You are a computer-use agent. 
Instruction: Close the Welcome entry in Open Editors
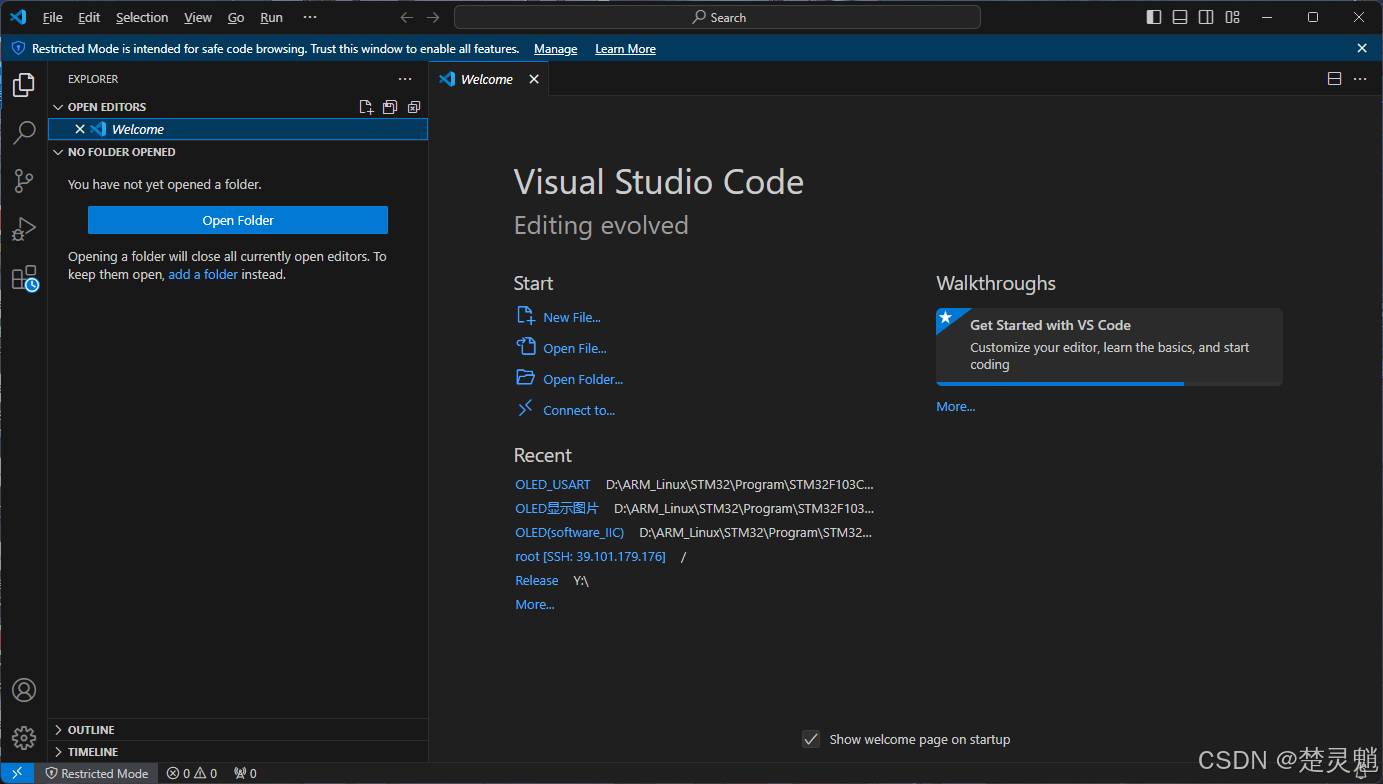[x=80, y=129]
